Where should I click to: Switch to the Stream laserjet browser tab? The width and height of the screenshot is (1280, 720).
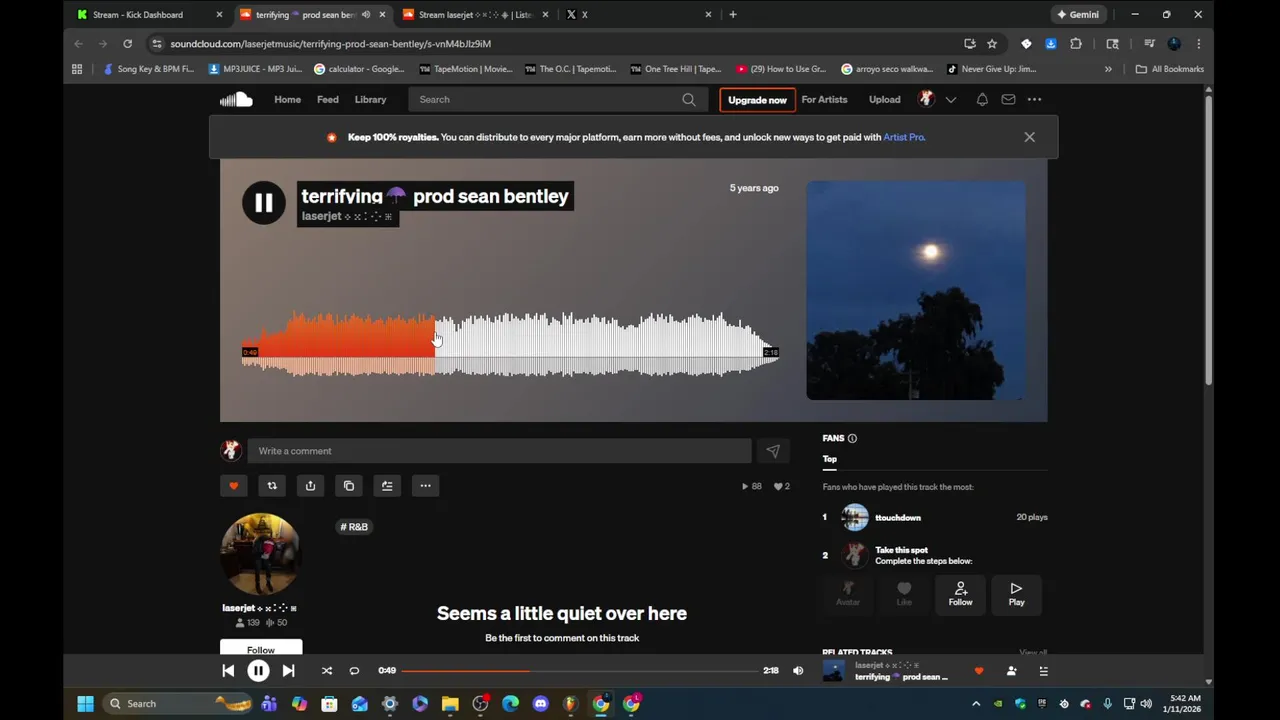(x=475, y=15)
